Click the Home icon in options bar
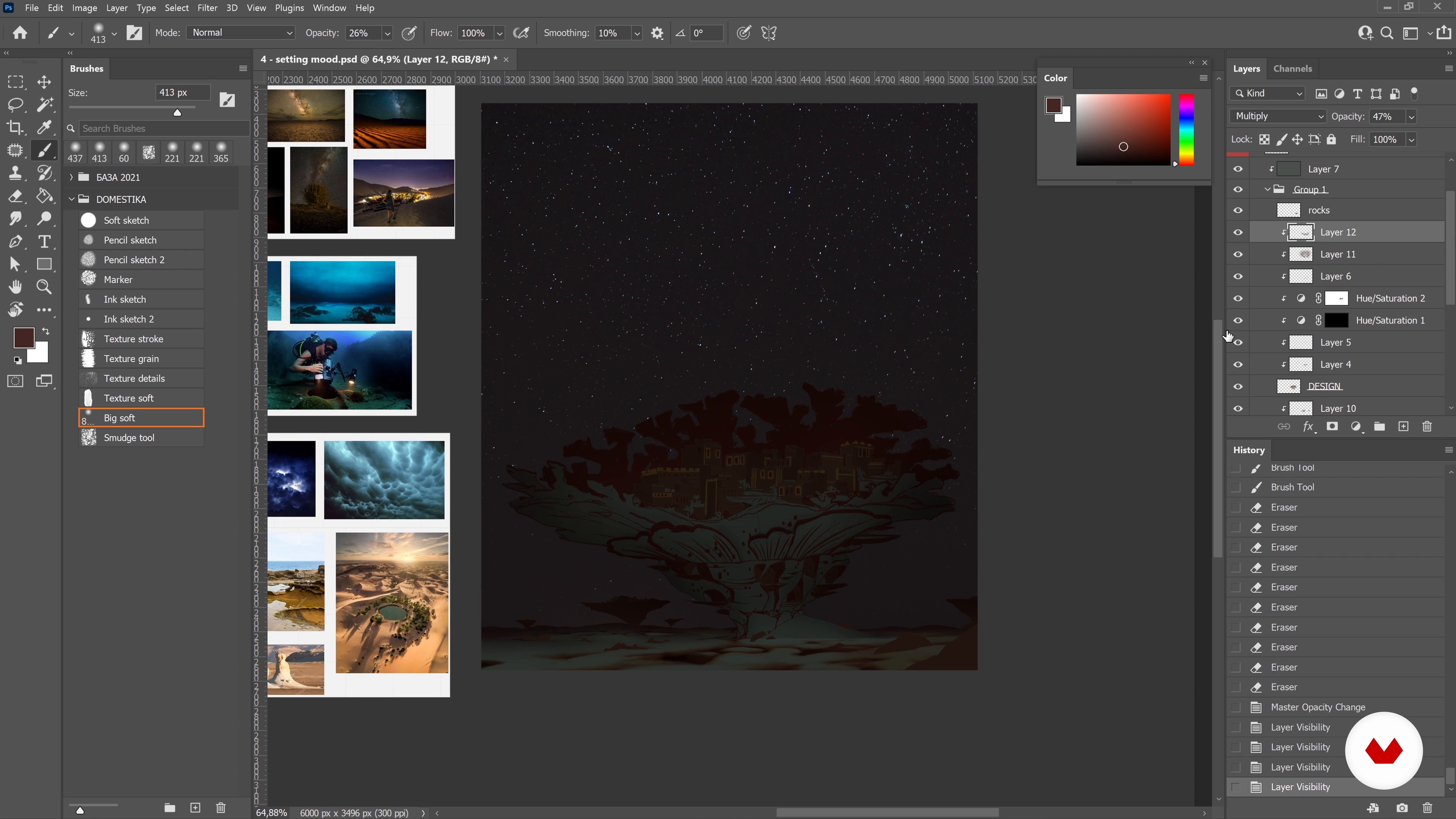Screen dimensions: 1456x819 [x=20, y=33]
